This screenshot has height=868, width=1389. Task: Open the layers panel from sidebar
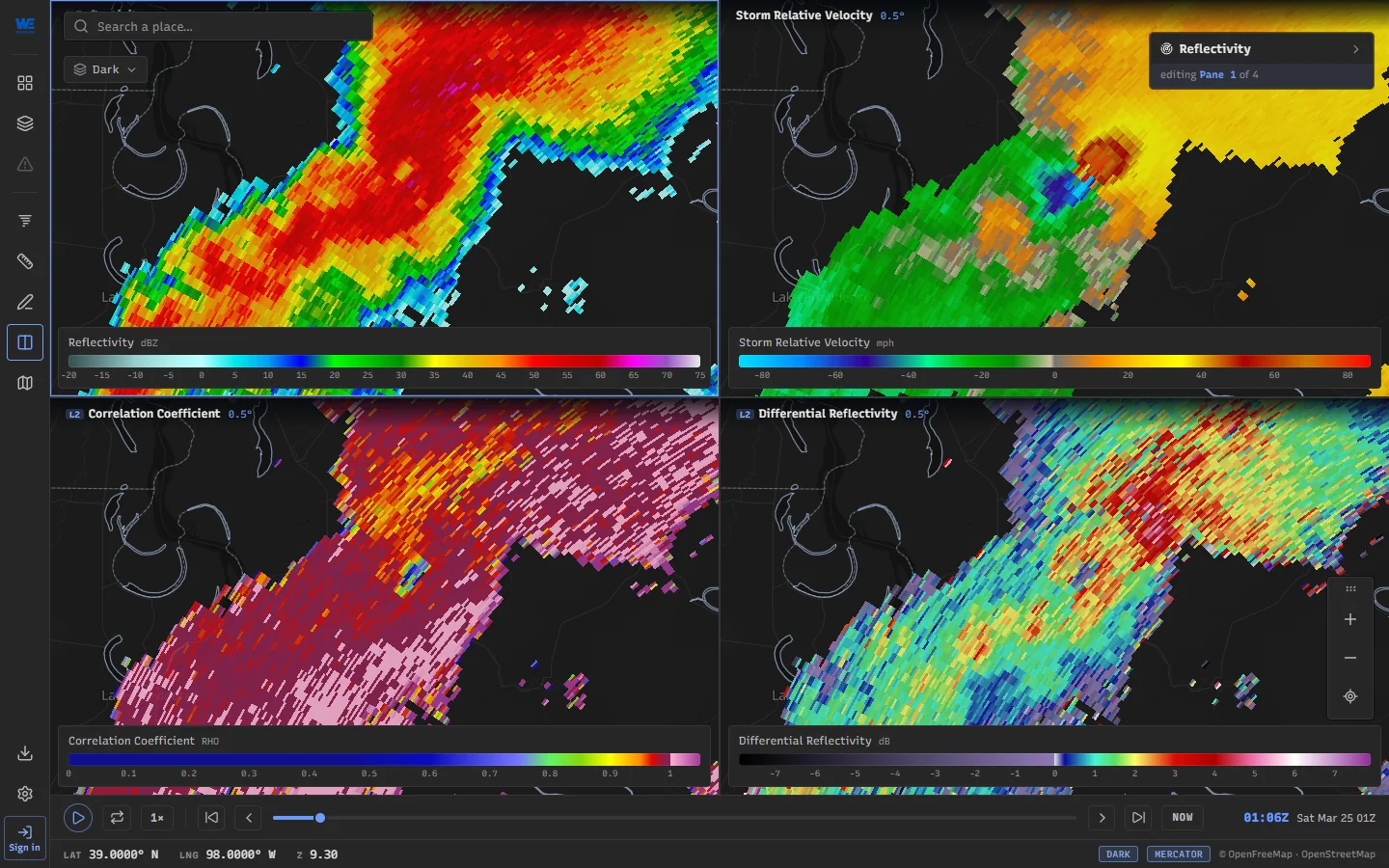coord(25,123)
